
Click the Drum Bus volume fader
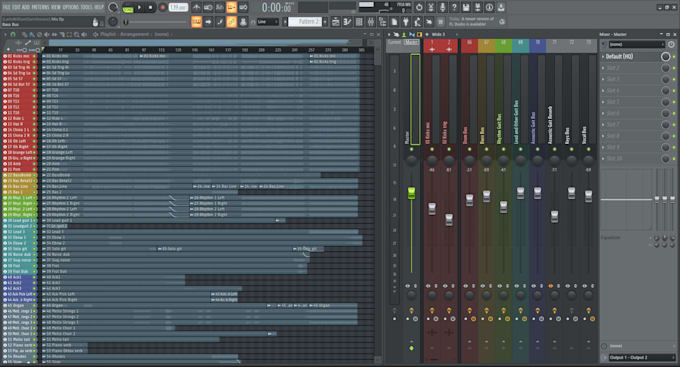tap(469, 200)
